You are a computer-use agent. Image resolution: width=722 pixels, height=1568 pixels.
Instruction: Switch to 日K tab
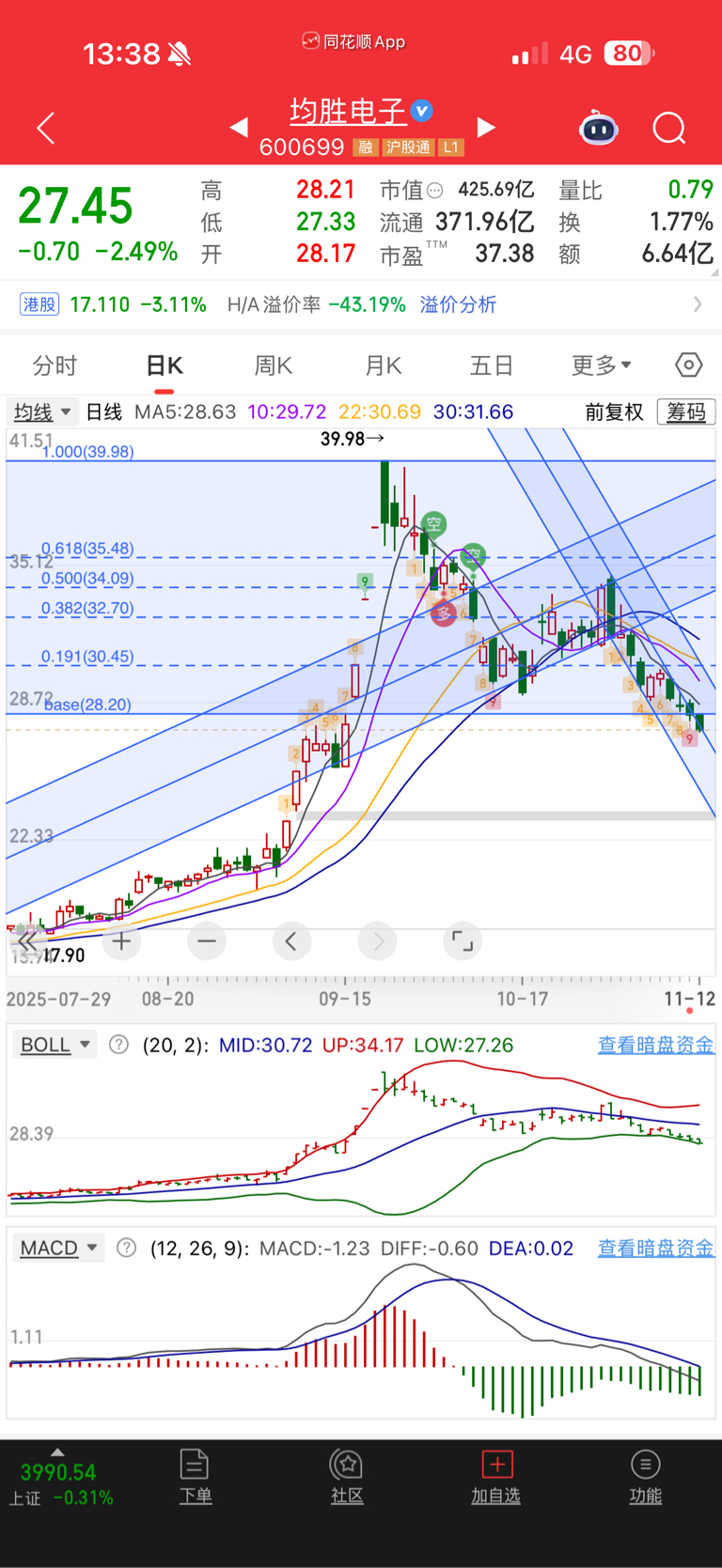tap(165, 365)
